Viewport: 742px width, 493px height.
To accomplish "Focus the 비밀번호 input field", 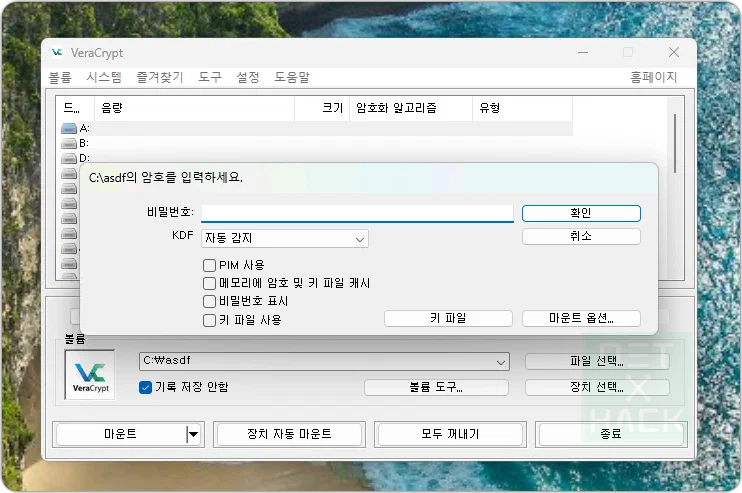I will (357, 213).
